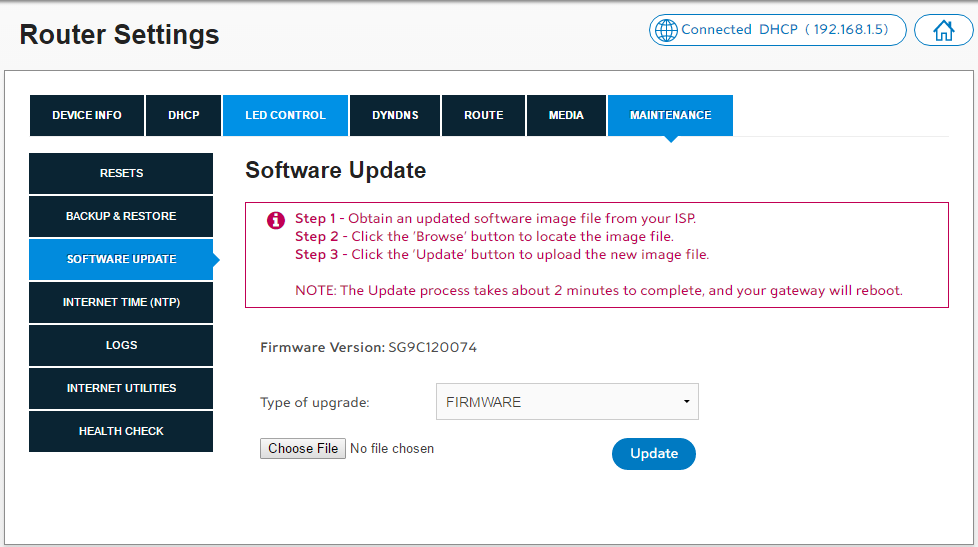Select the Maintenance tab
The height and width of the screenshot is (547, 978).
[x=670, y=116]
